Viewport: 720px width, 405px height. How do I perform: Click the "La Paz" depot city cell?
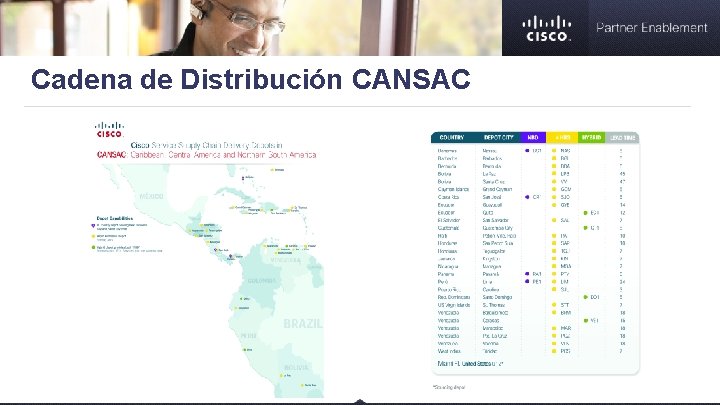(489, 174)
